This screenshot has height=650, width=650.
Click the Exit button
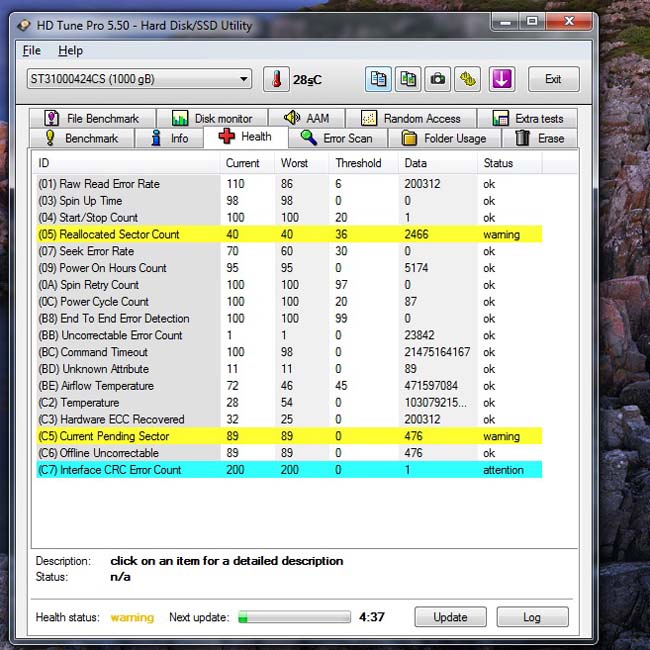pyautogui.click(x=553, y=79)
